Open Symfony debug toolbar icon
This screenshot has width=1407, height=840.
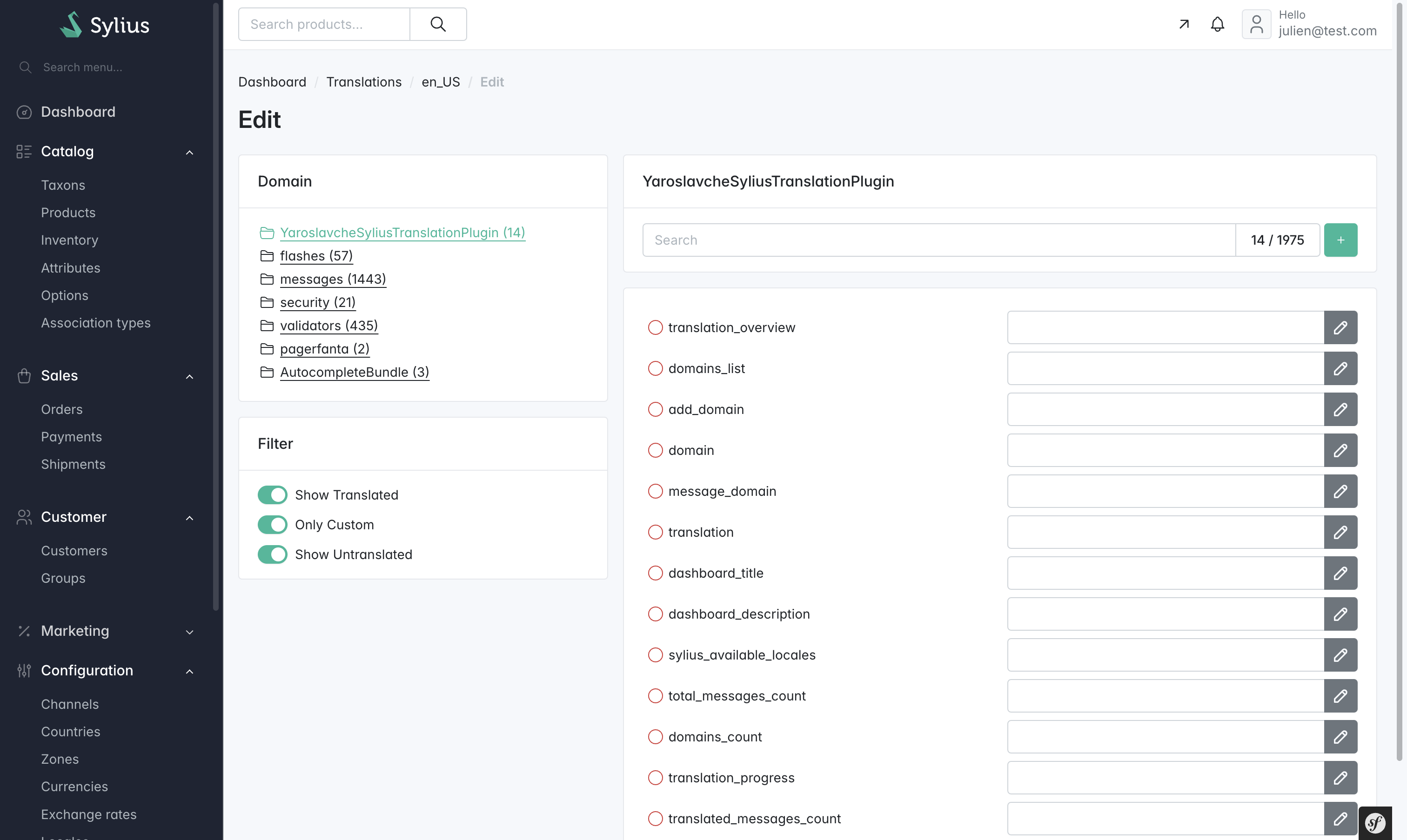[1375, 822]
